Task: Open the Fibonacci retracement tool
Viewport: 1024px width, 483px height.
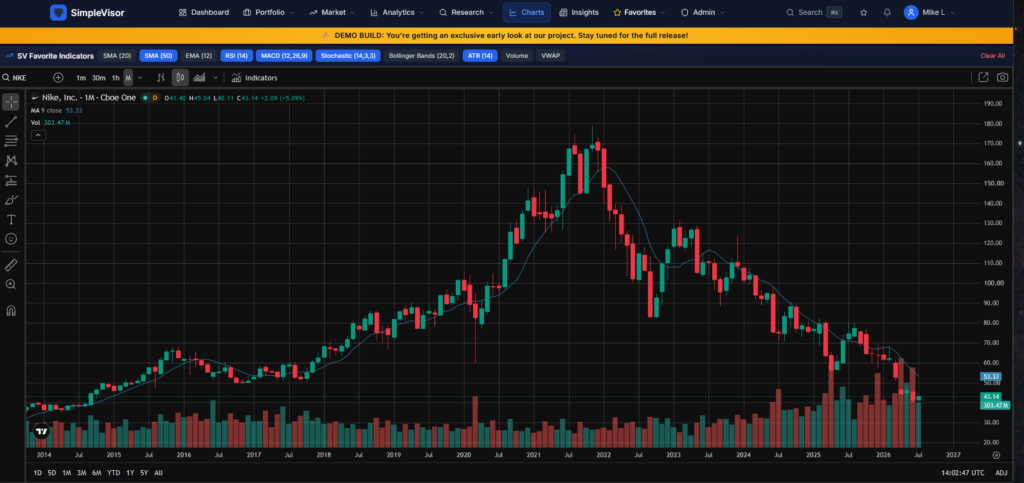Action: point(11,141)
